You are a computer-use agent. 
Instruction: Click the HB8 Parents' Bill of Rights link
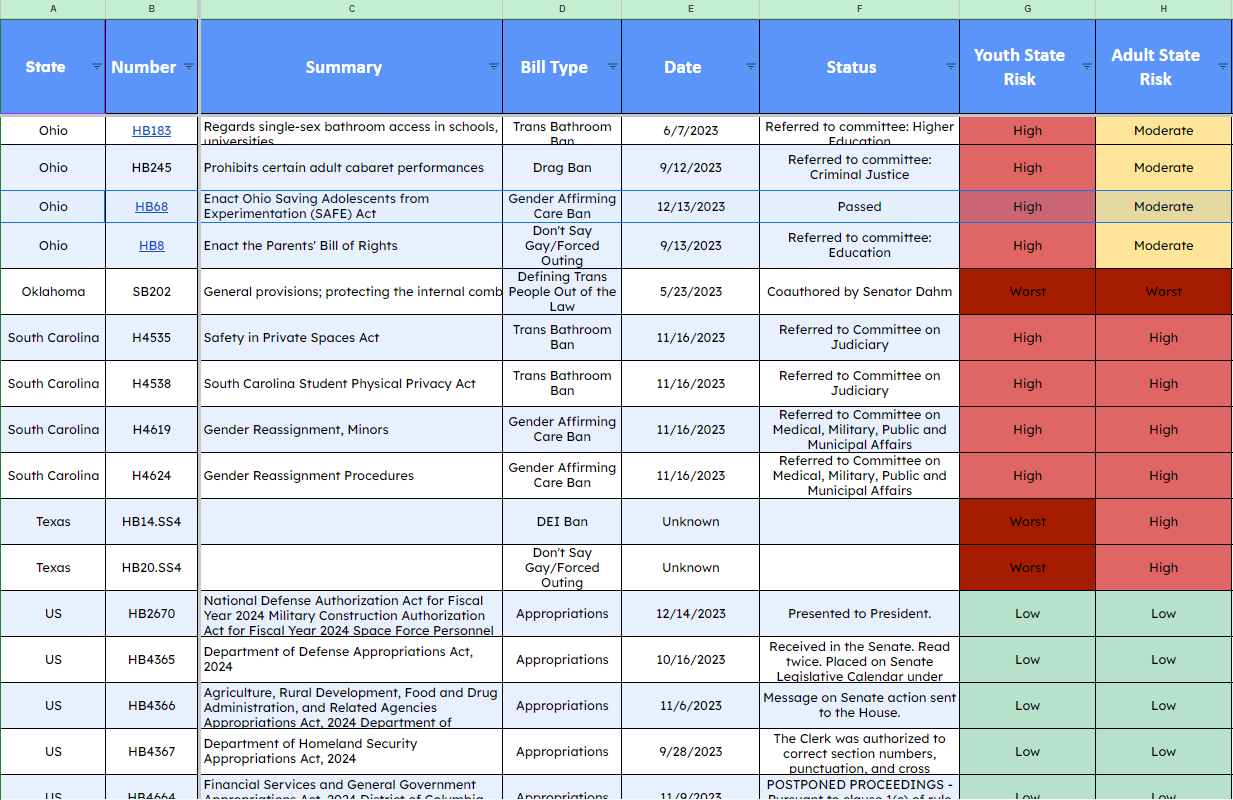(x=151, y=245)
